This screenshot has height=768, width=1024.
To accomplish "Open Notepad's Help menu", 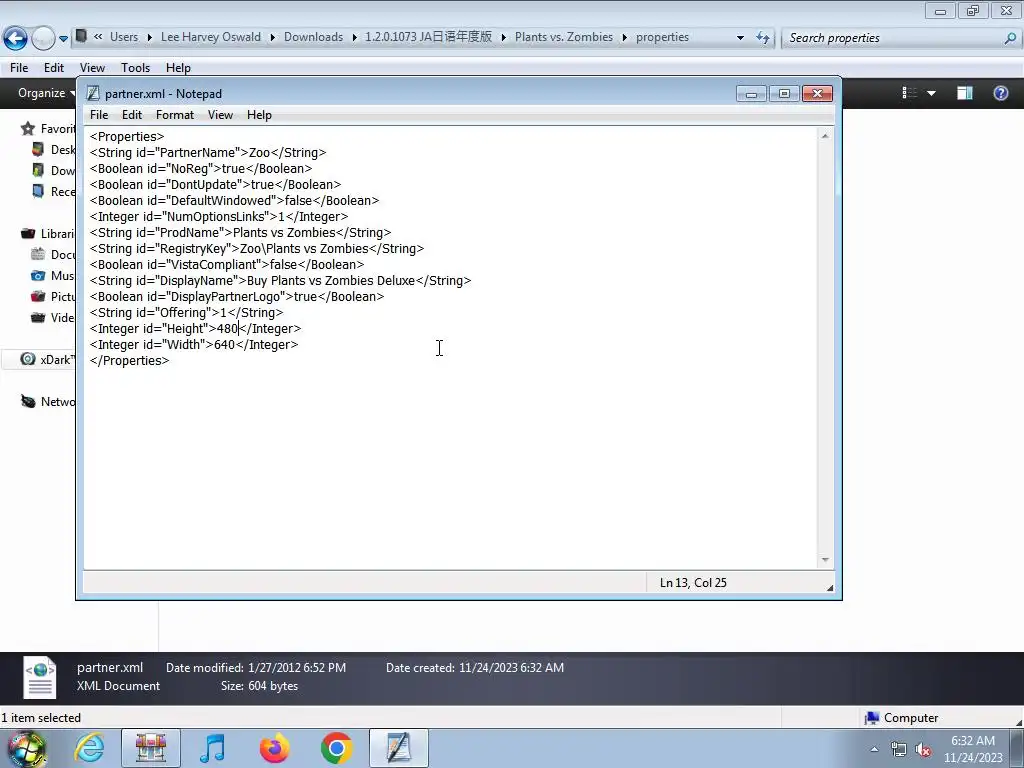I will coord(259,115).
